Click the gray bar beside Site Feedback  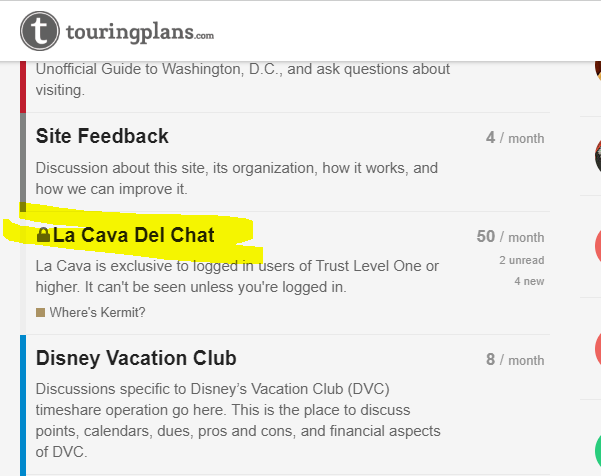(x=22, y=160)
